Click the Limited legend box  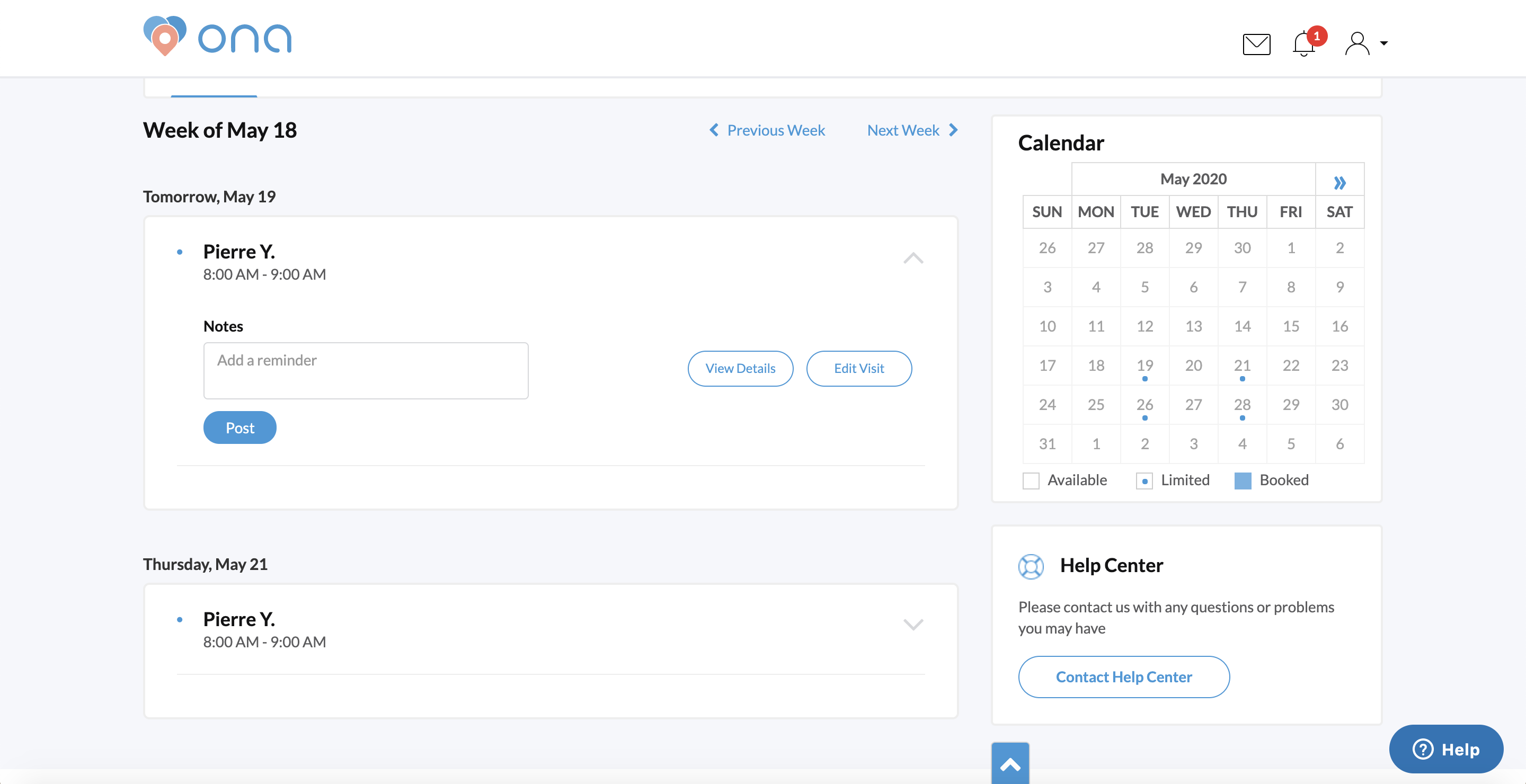click(1144, 481)
